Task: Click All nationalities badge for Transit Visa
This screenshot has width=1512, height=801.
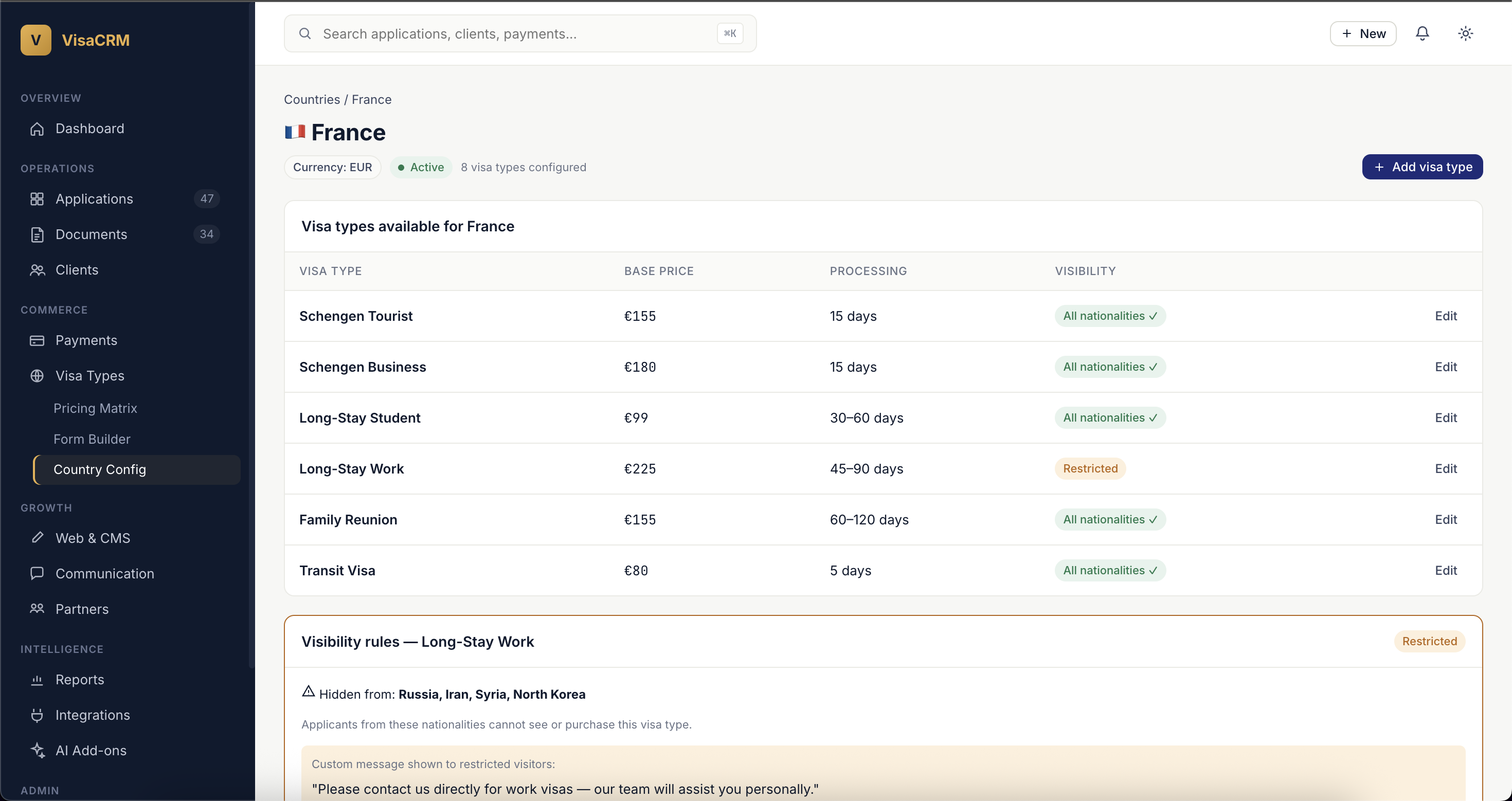Action: [1110, 570]
